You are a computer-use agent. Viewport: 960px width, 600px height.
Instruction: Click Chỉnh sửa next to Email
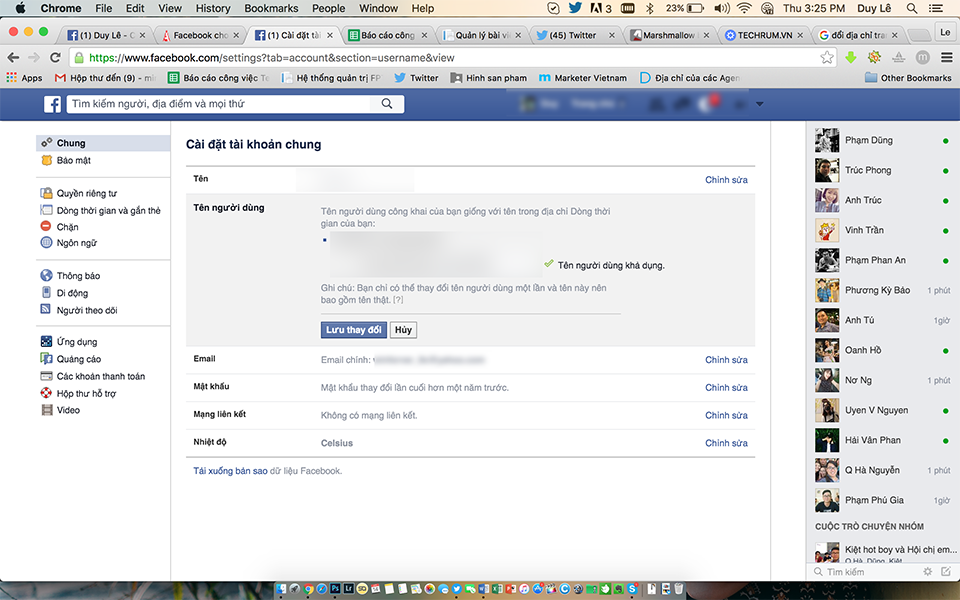coord(726,359)
